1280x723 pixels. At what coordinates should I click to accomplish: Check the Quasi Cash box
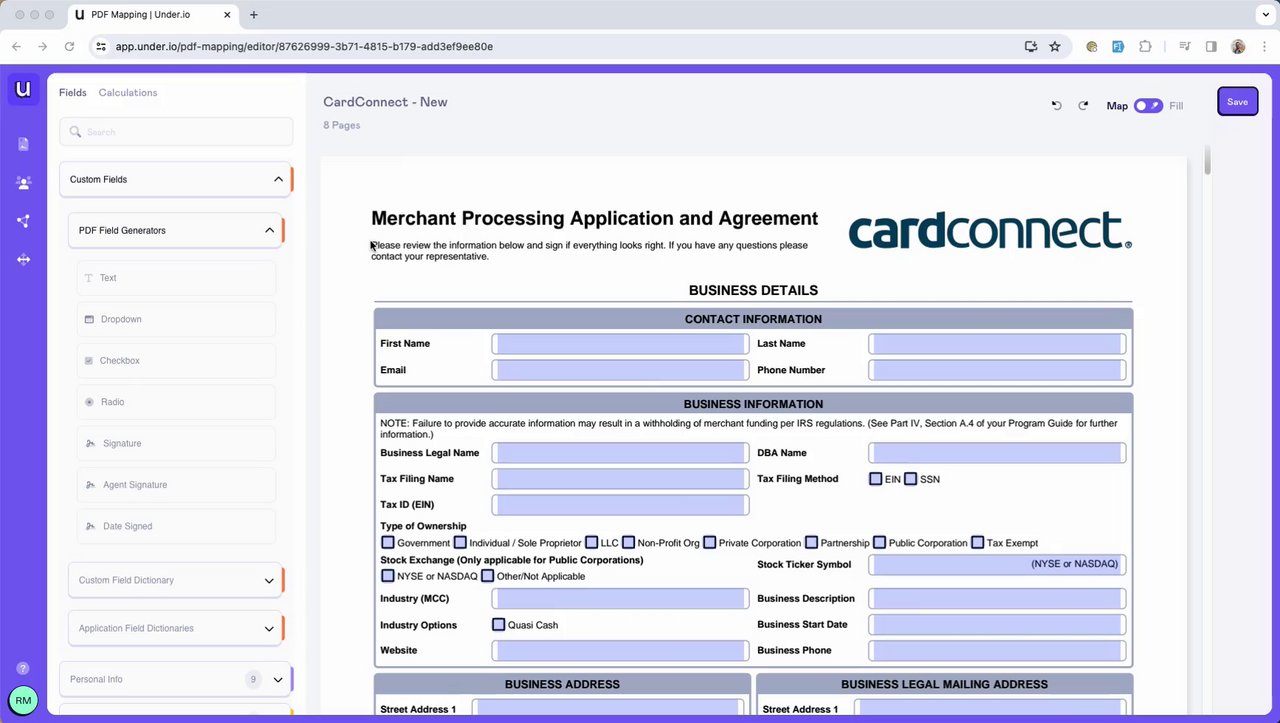click(498, 624)
